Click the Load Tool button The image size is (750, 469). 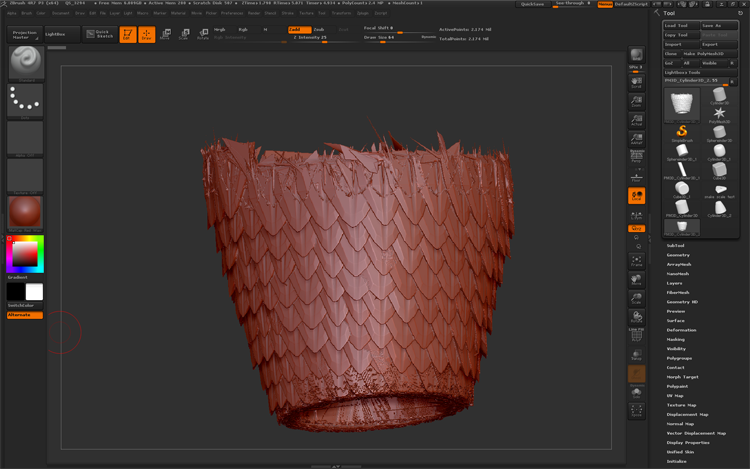click(x=682, y=25)
